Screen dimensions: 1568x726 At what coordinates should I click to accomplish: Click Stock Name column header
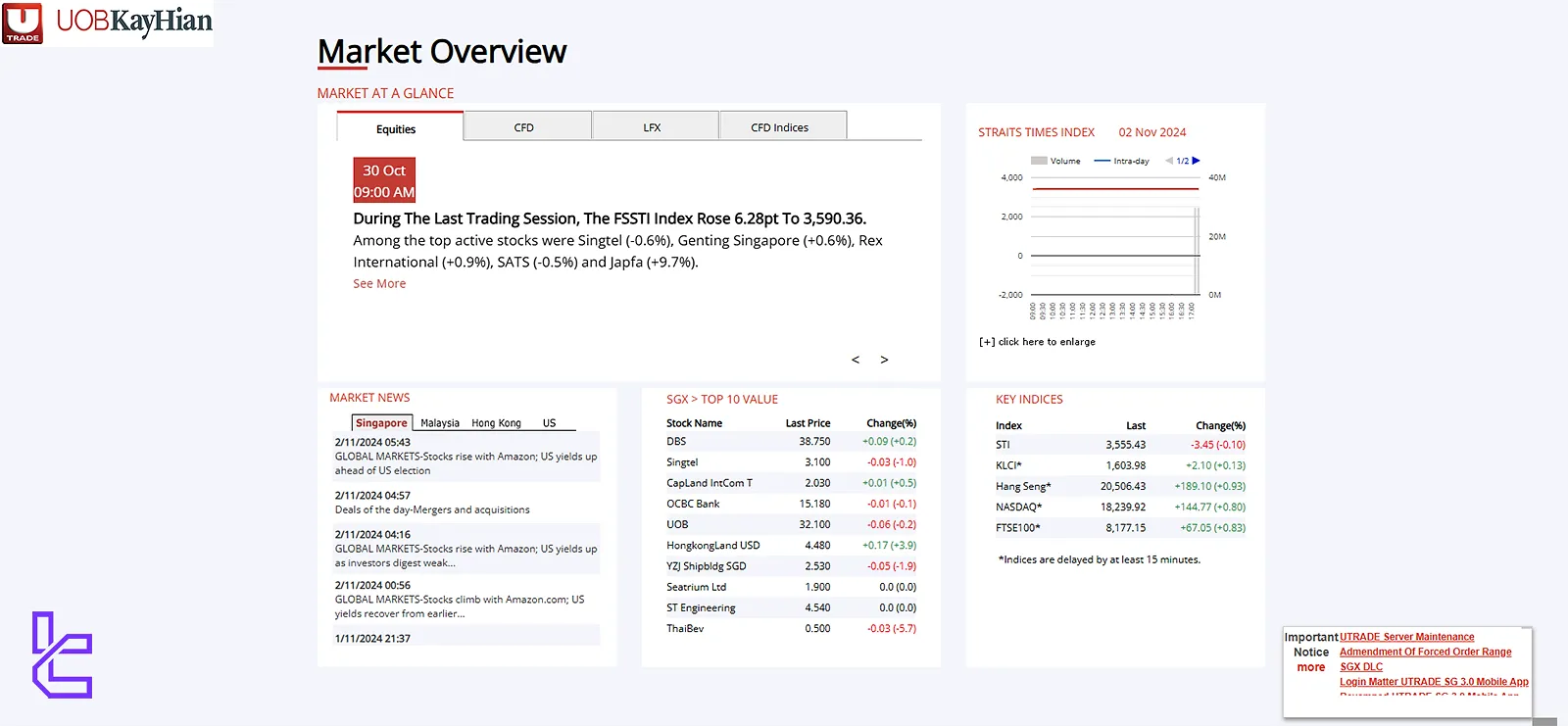pos(694,423)
